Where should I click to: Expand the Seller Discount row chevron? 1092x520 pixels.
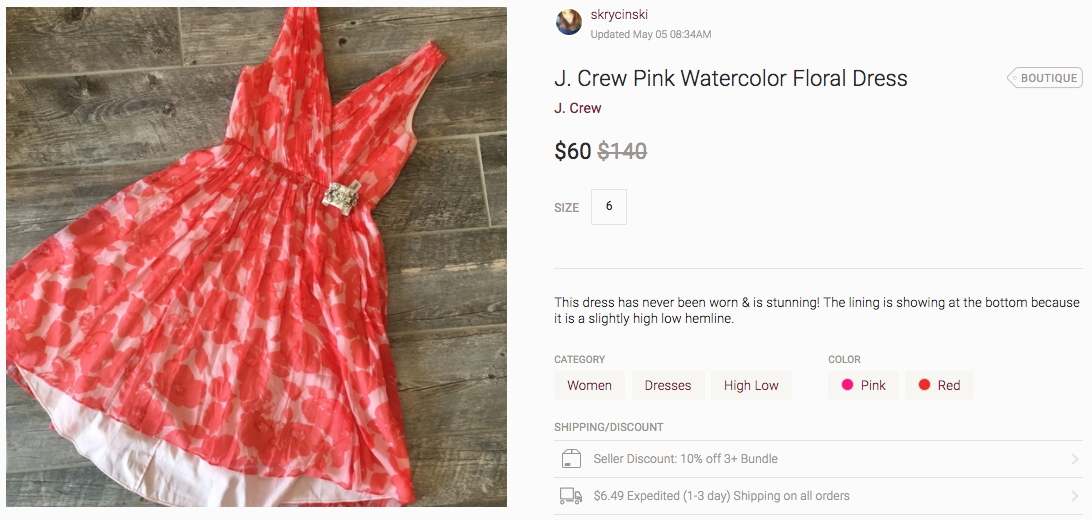(1075, 459)
